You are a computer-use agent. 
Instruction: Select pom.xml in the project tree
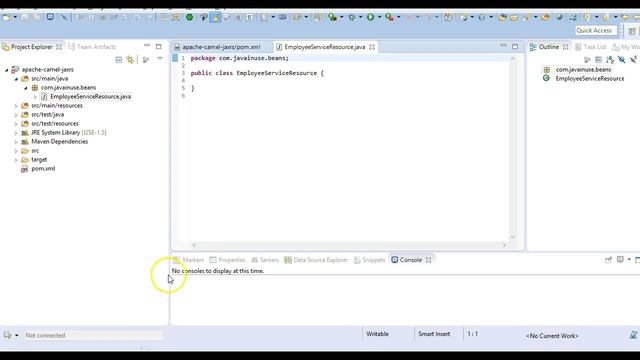43,169
